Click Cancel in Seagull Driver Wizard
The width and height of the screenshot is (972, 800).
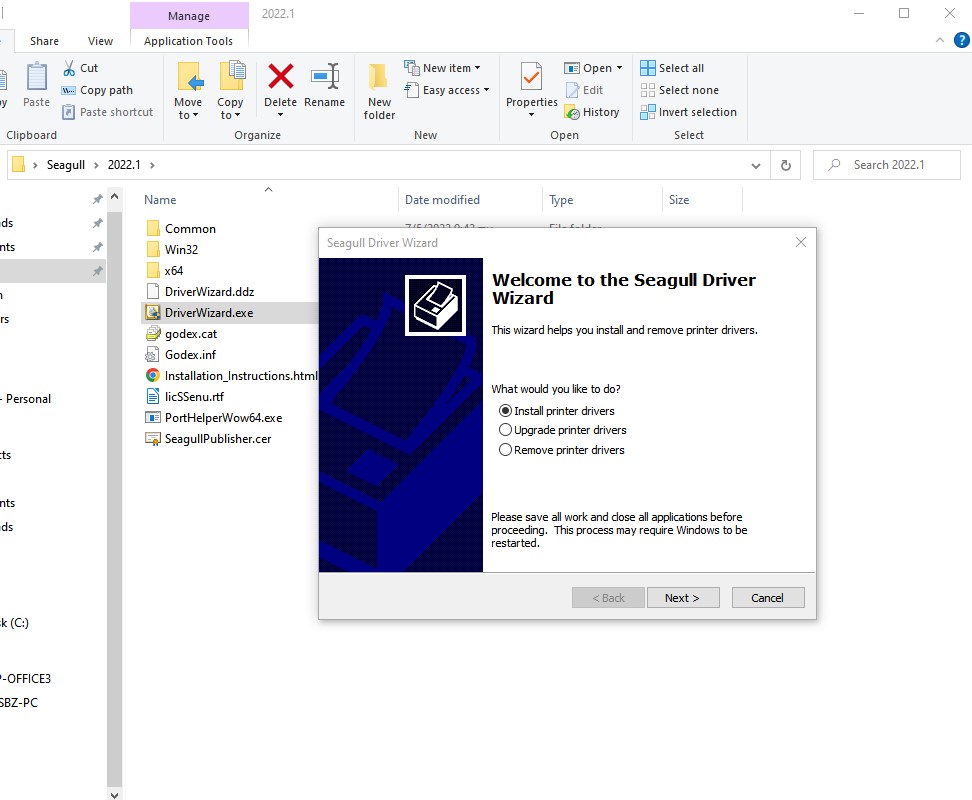pos(767,598)
